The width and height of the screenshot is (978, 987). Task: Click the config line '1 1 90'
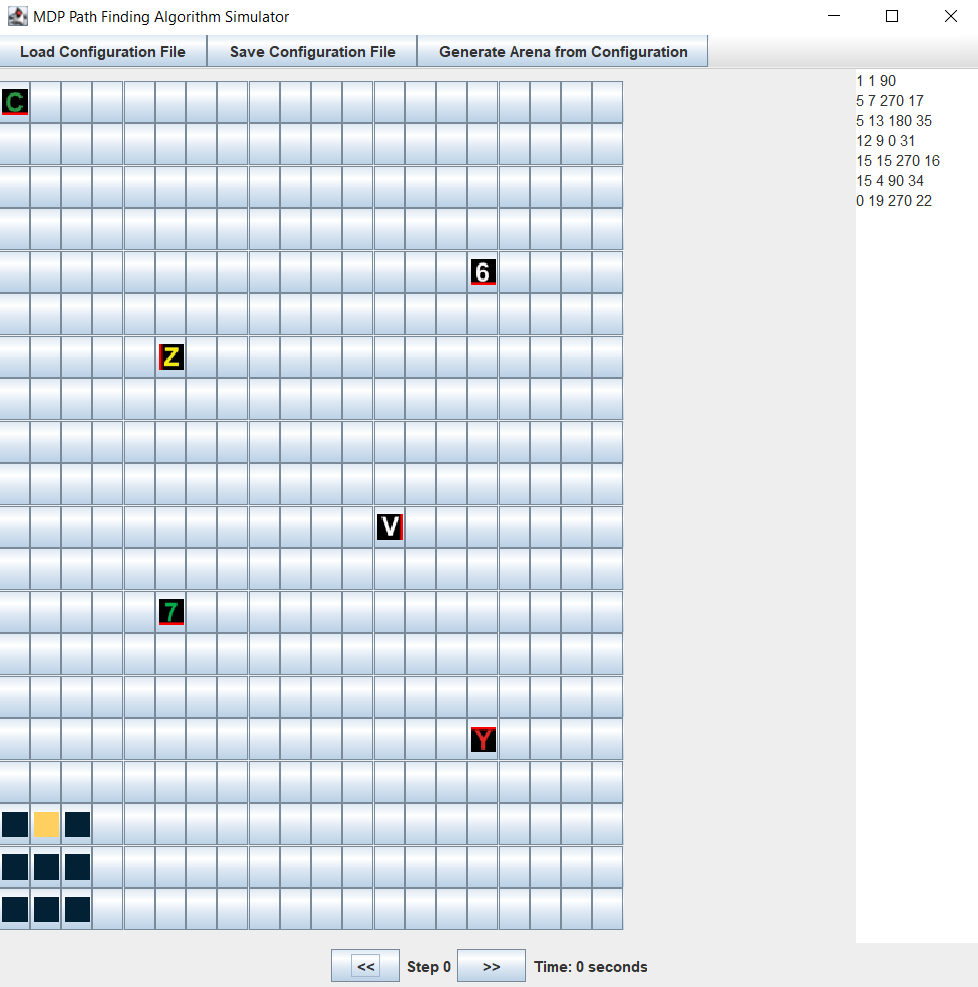(x=876, y=81)
